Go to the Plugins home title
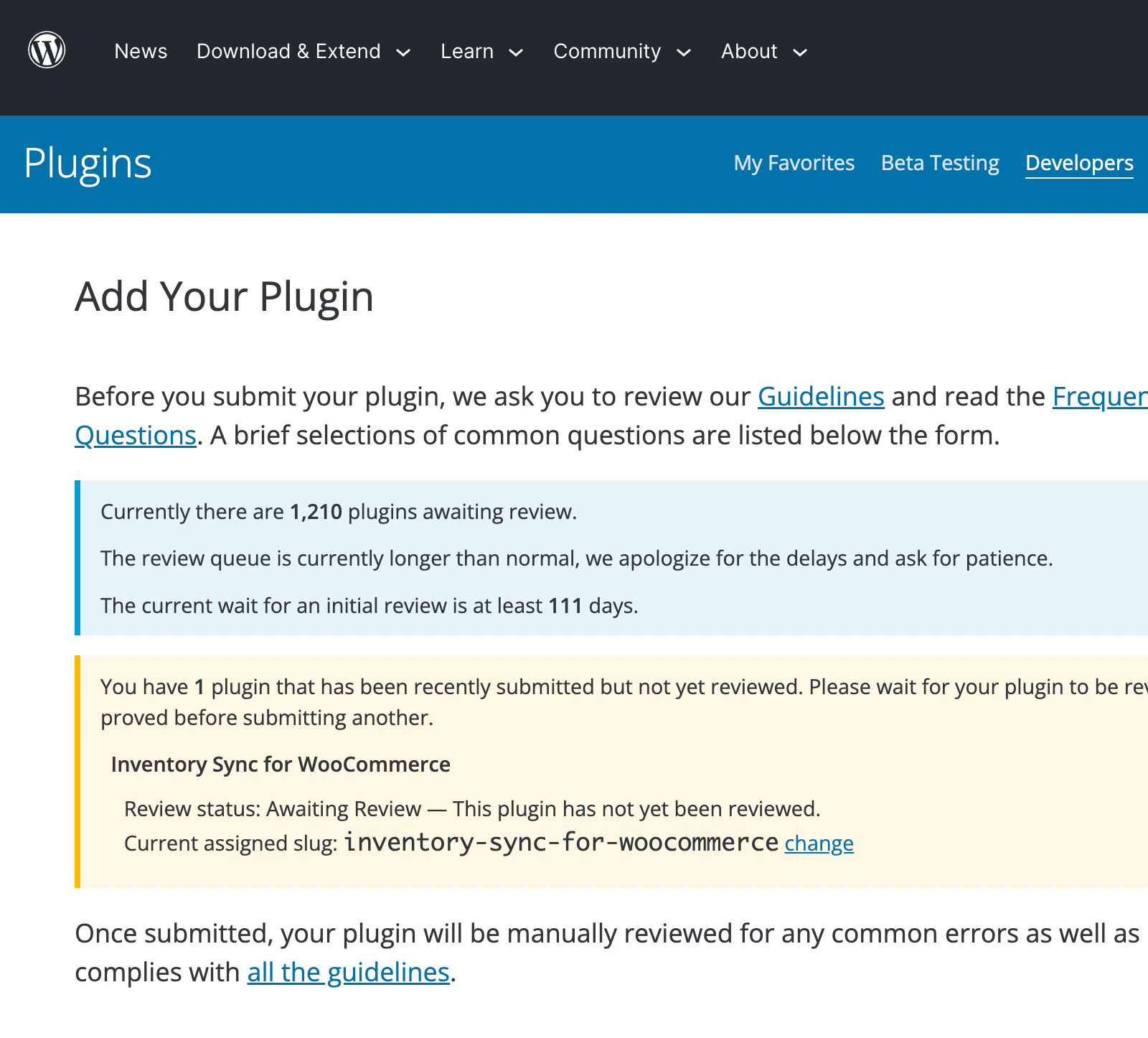 [x=88, y=164]
